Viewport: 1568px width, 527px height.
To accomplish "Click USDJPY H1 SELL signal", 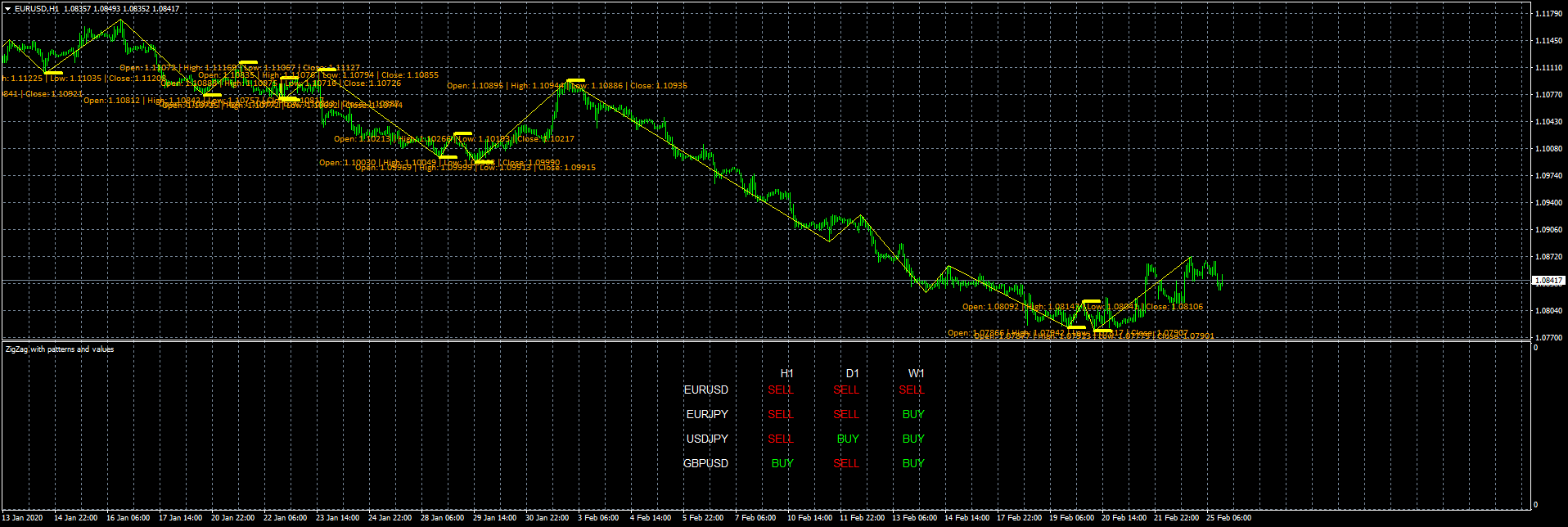I will 781,439.
